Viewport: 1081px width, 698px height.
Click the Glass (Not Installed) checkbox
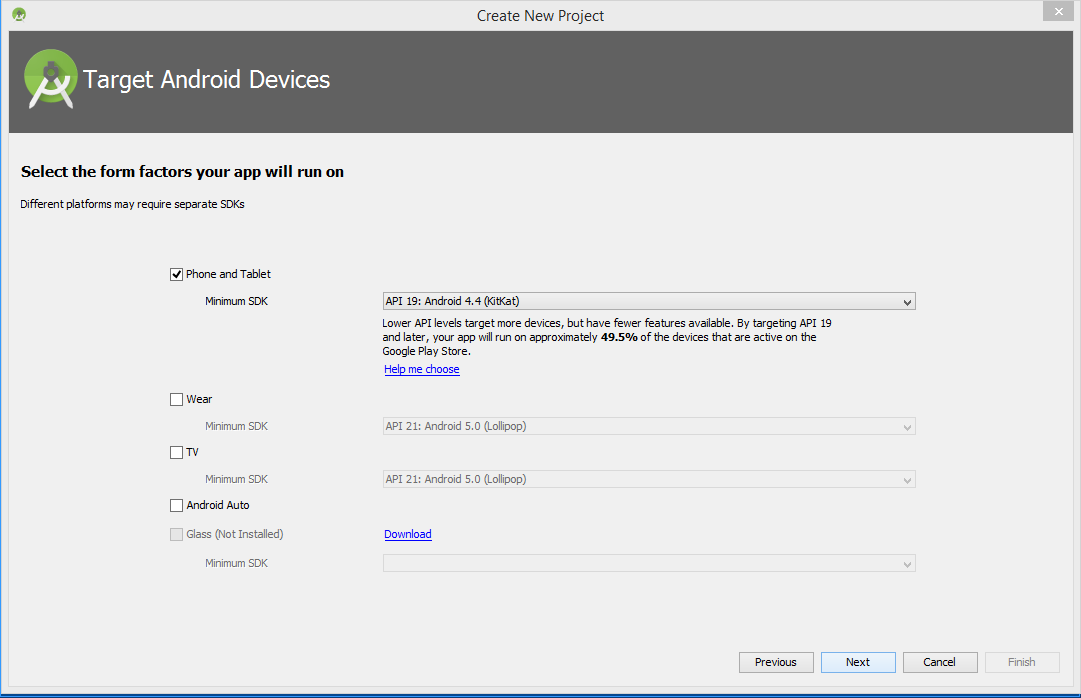(x=177, y=534)
